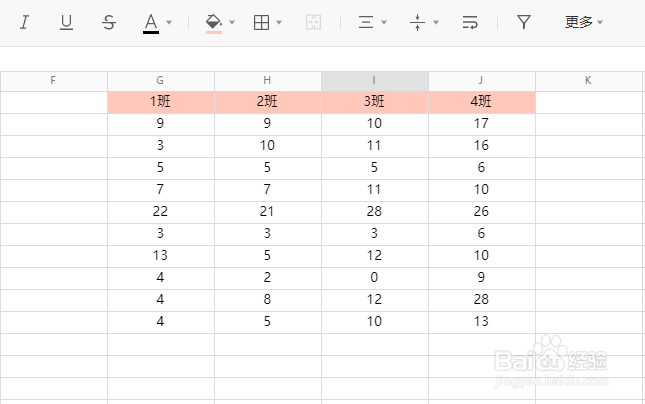Viewport: 645px width, 404px height.
Task: Select cell containing 28 under 3班
Action: click(x=375, y=212)
